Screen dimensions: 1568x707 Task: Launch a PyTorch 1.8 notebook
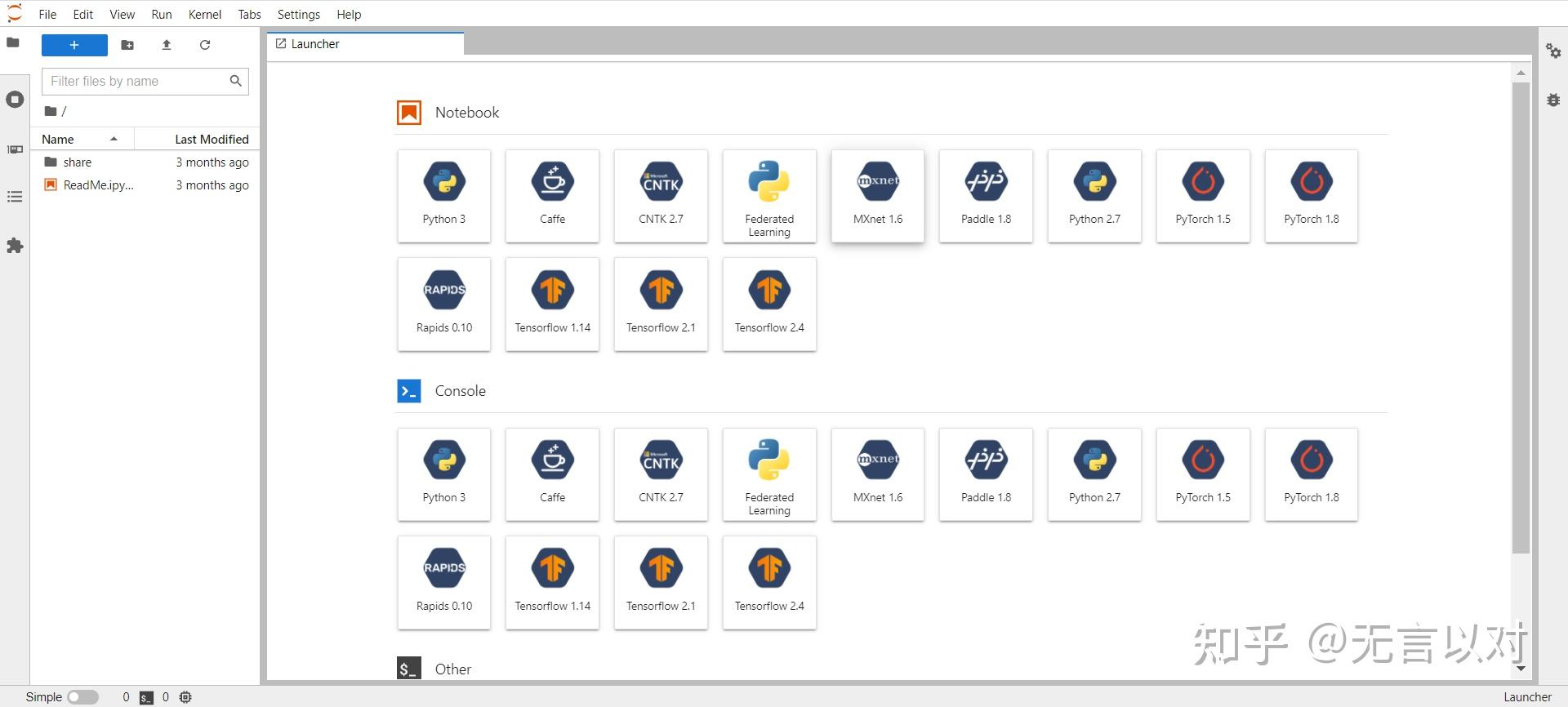click(x=1312, y=196)
